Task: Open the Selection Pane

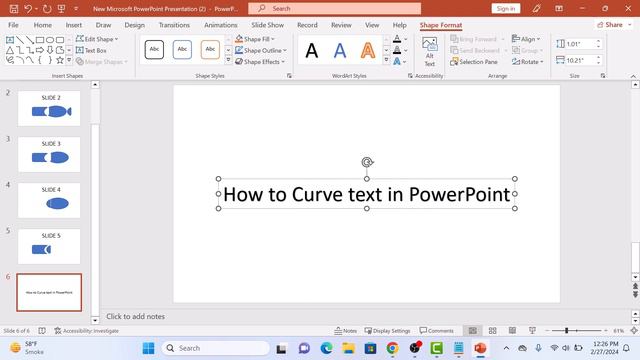Action: pyautogui.click(x=474, y=62)
